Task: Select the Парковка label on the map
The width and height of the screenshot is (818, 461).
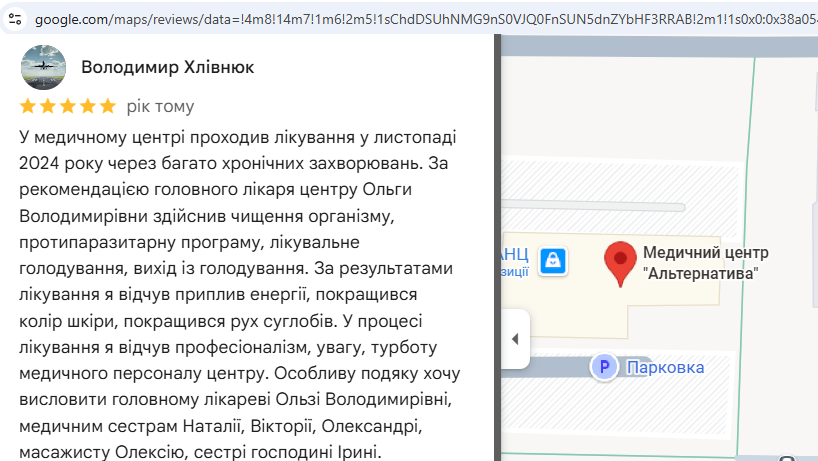Action: coord(665,368)
